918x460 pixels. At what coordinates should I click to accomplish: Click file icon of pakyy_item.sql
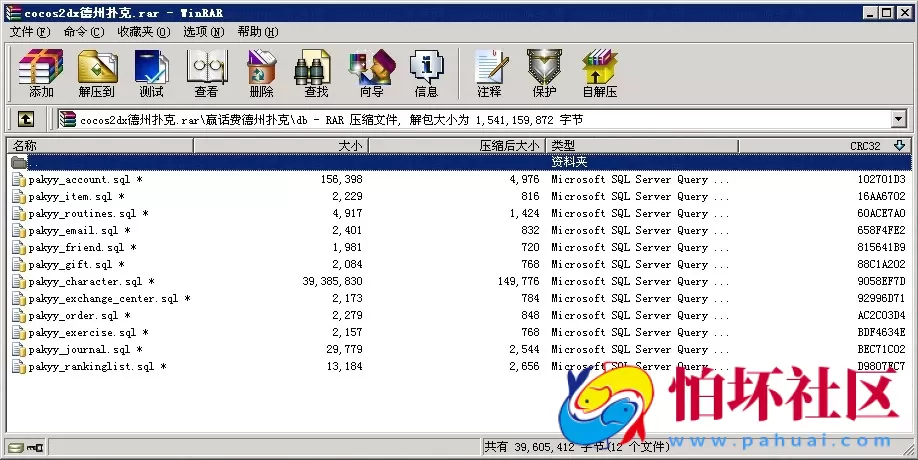tap(19, 197)
